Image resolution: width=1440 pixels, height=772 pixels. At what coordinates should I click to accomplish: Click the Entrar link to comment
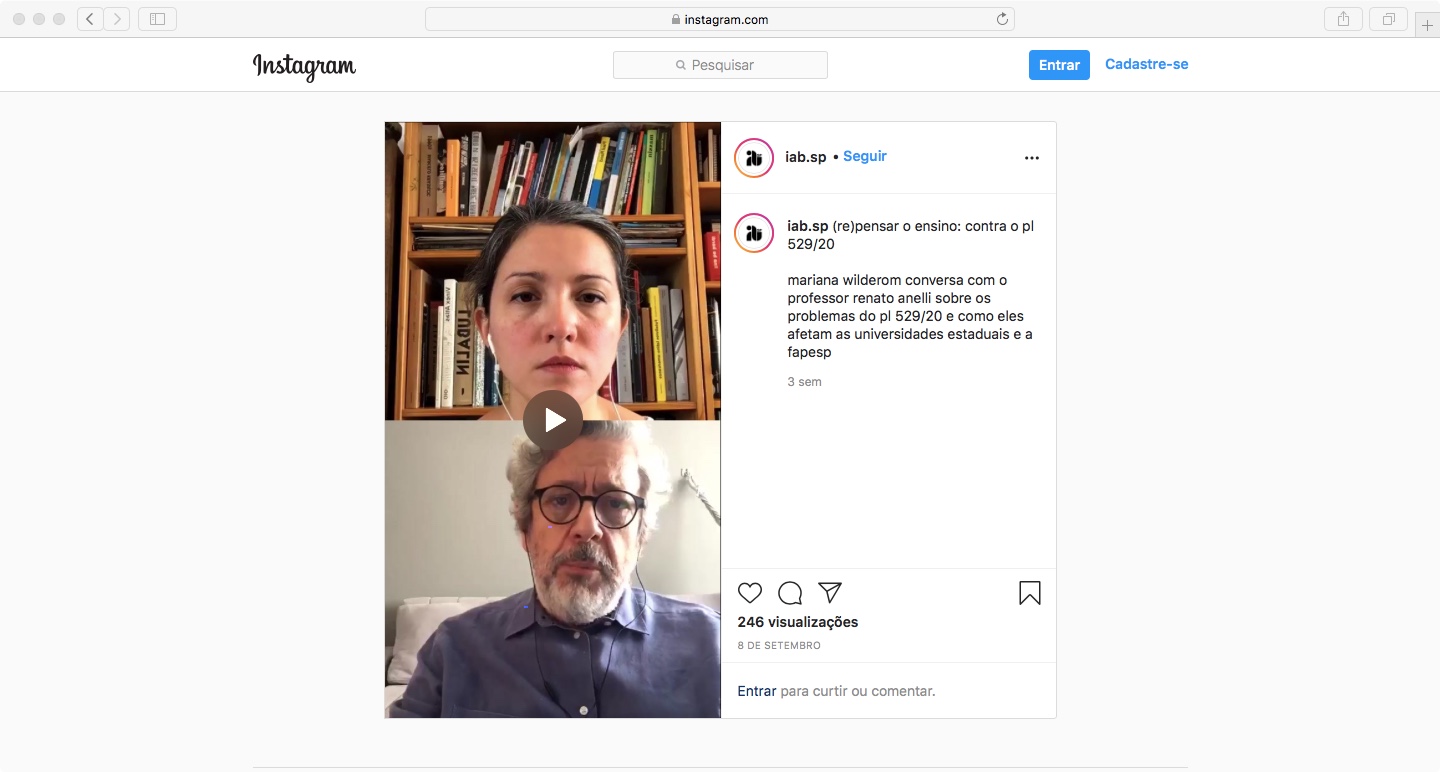757,691
